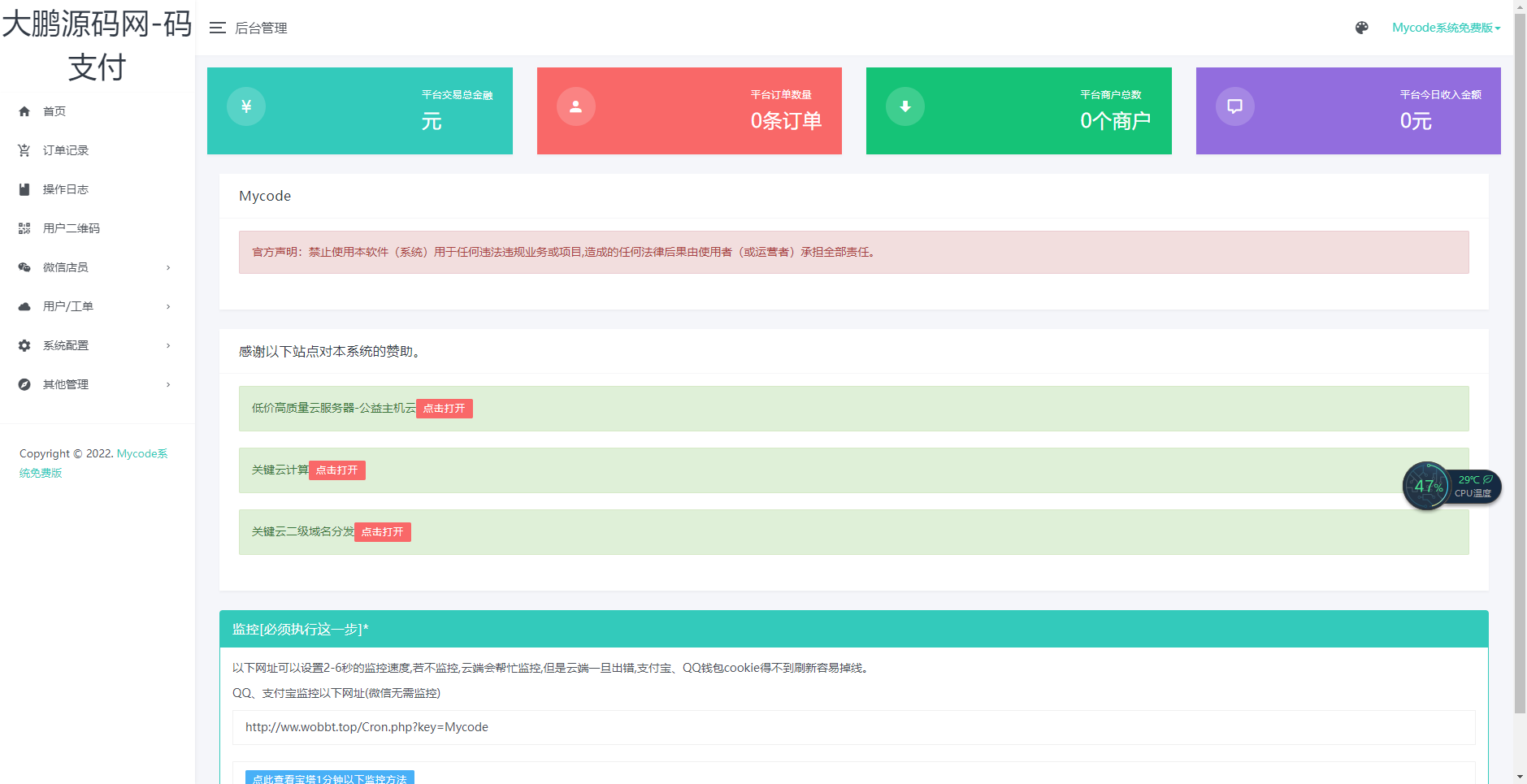Open the Mycode系统免费版 user dropdown
The width and height of the screenshot is (1527, 784).
coord(1445,28)
